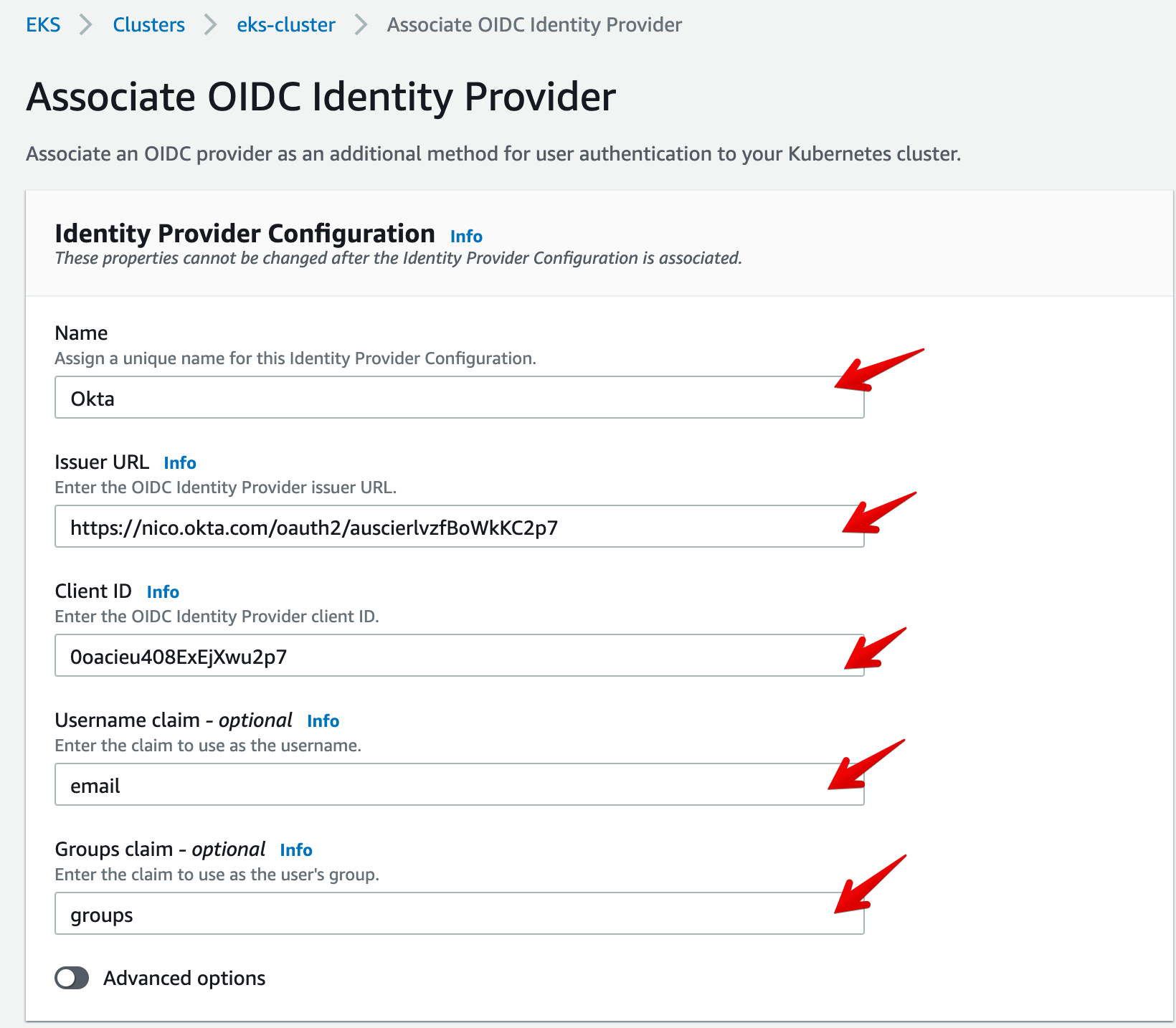Click the Associate OIDC Identity Provider breadcrumb
Image resolution: width=1176 pixels, height=1028 pixels.
point(534,25)
